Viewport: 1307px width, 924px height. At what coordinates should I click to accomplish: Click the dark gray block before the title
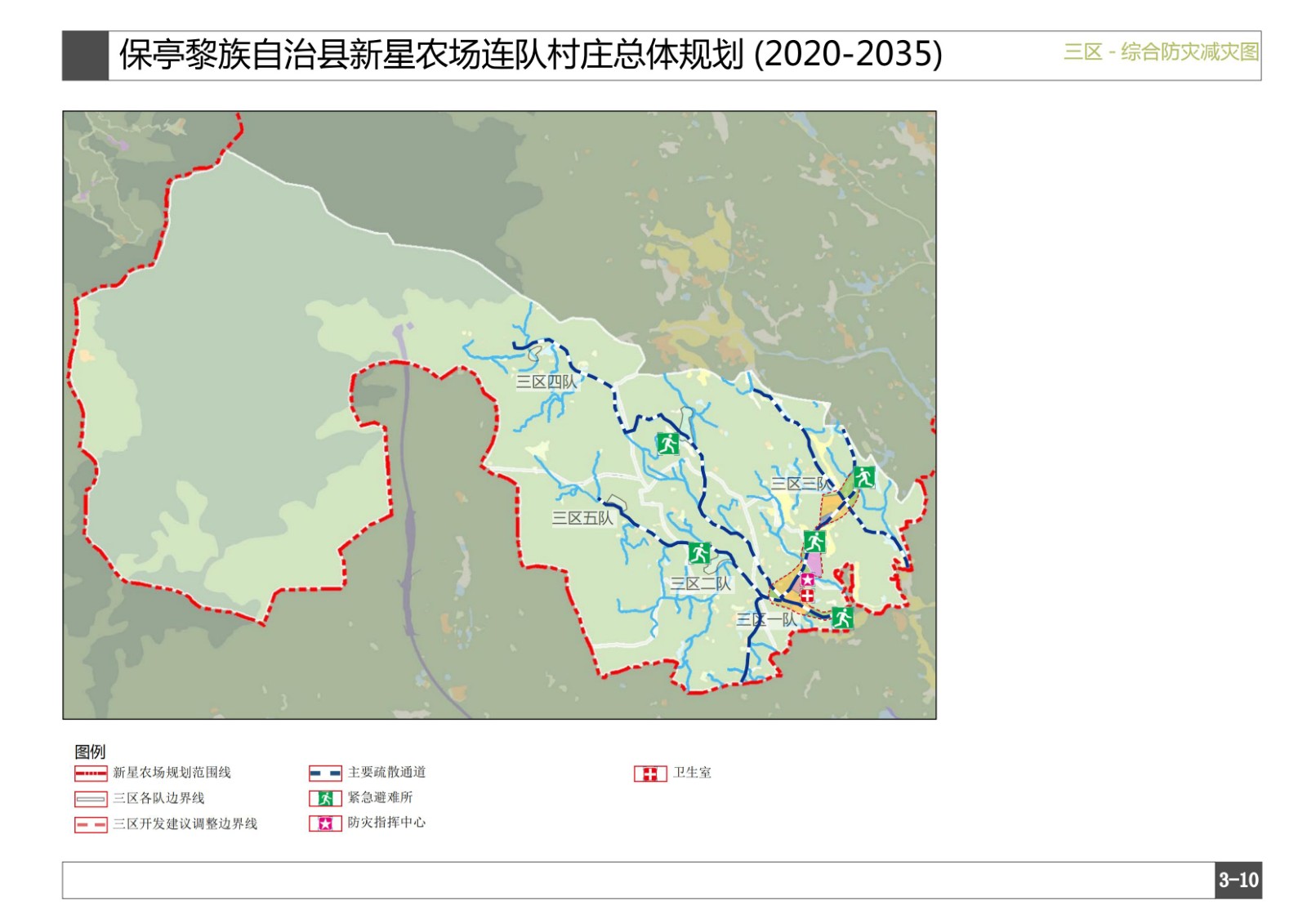(86, 56)
